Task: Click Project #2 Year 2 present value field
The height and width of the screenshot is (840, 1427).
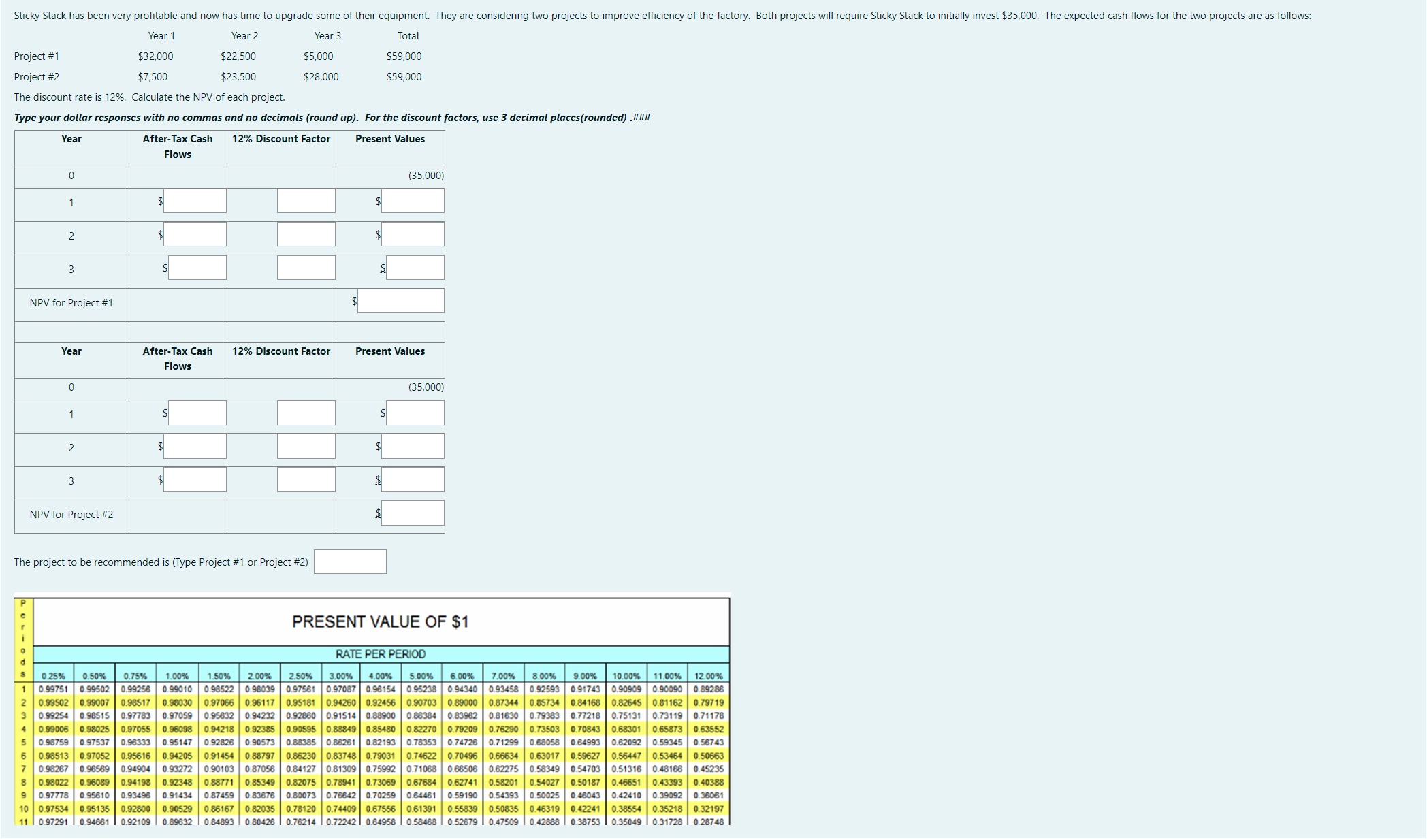Action: 413,447
